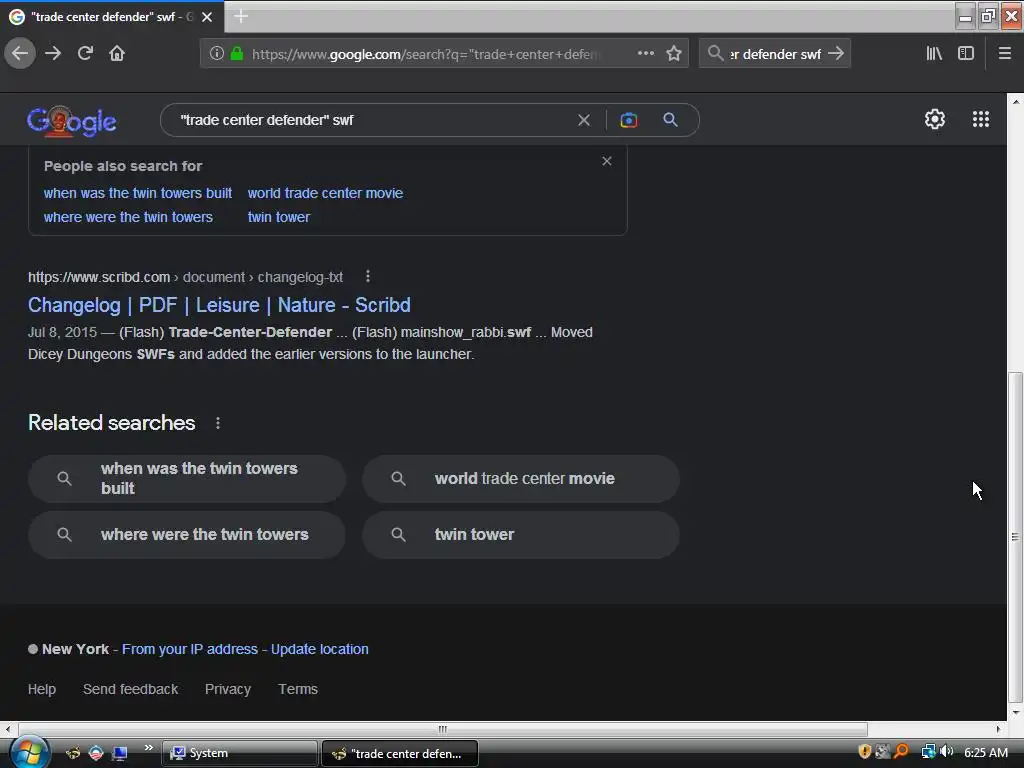The width and height of the screenshot is (1024, 768).
Task: Open three-dot options for Scribd result
Action: pyautogui.click(x=368, y=276)
